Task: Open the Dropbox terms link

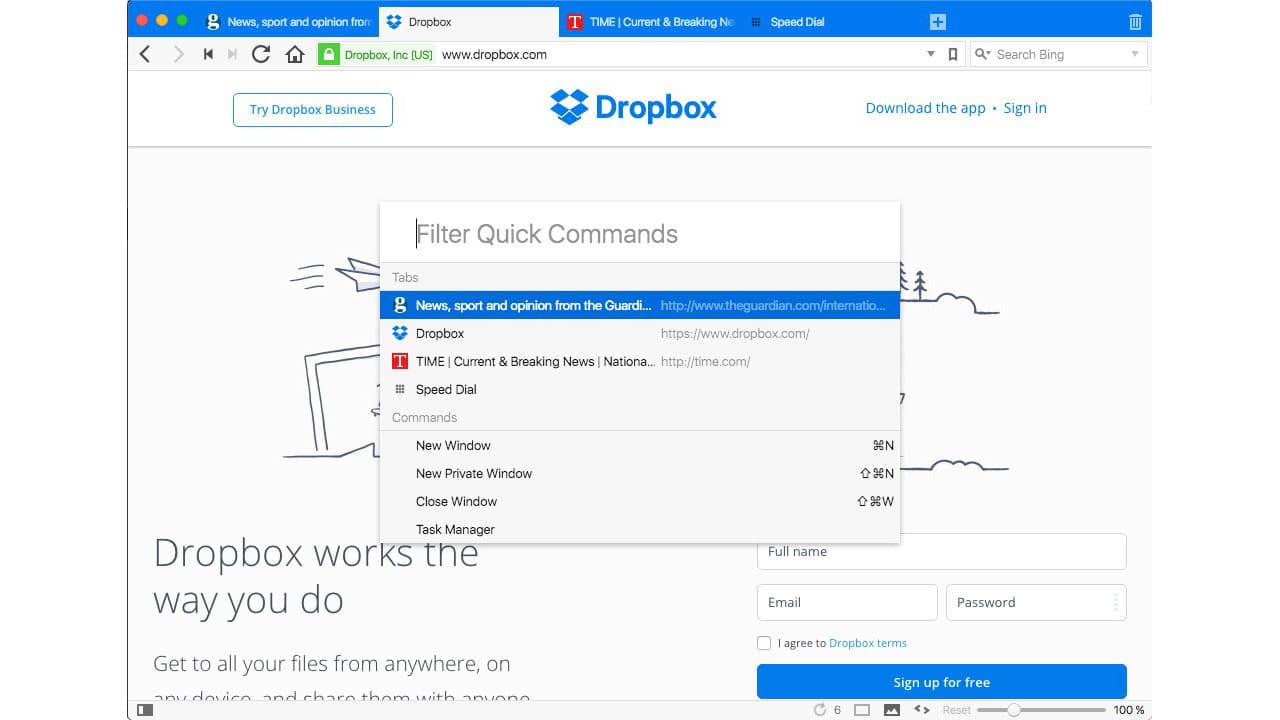Action: pos(868,643)
